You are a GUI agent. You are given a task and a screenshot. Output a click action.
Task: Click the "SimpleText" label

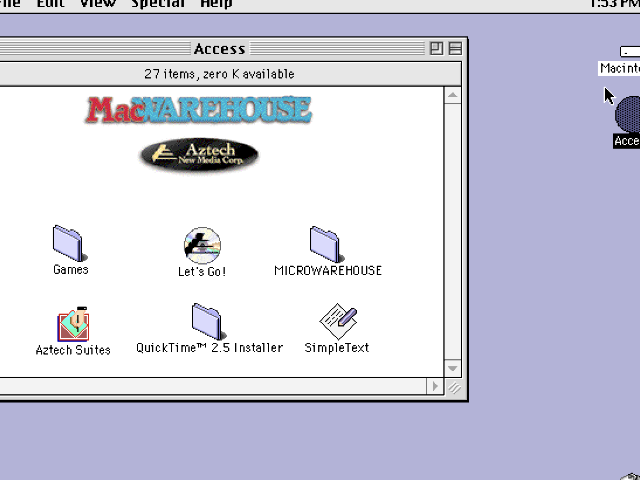click(x=337, y=348)
